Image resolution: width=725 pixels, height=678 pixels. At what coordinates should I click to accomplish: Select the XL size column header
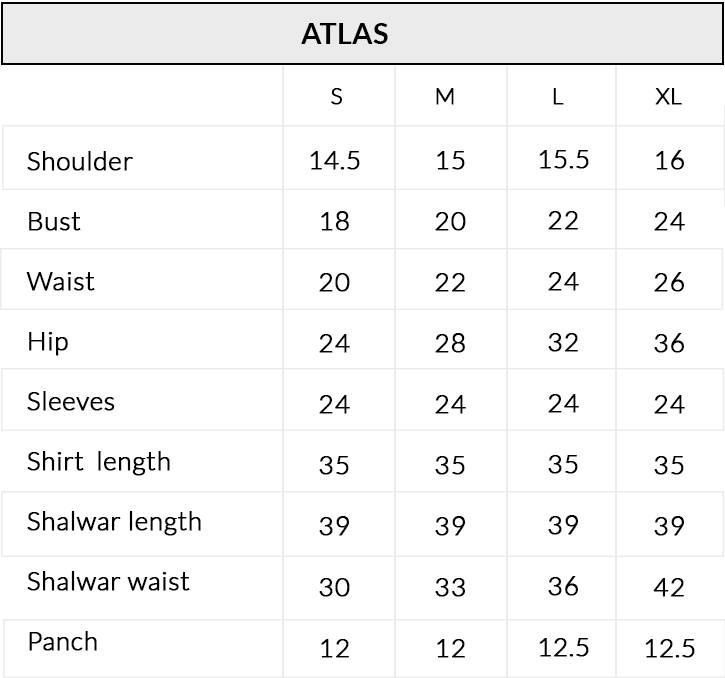(668, 97)
